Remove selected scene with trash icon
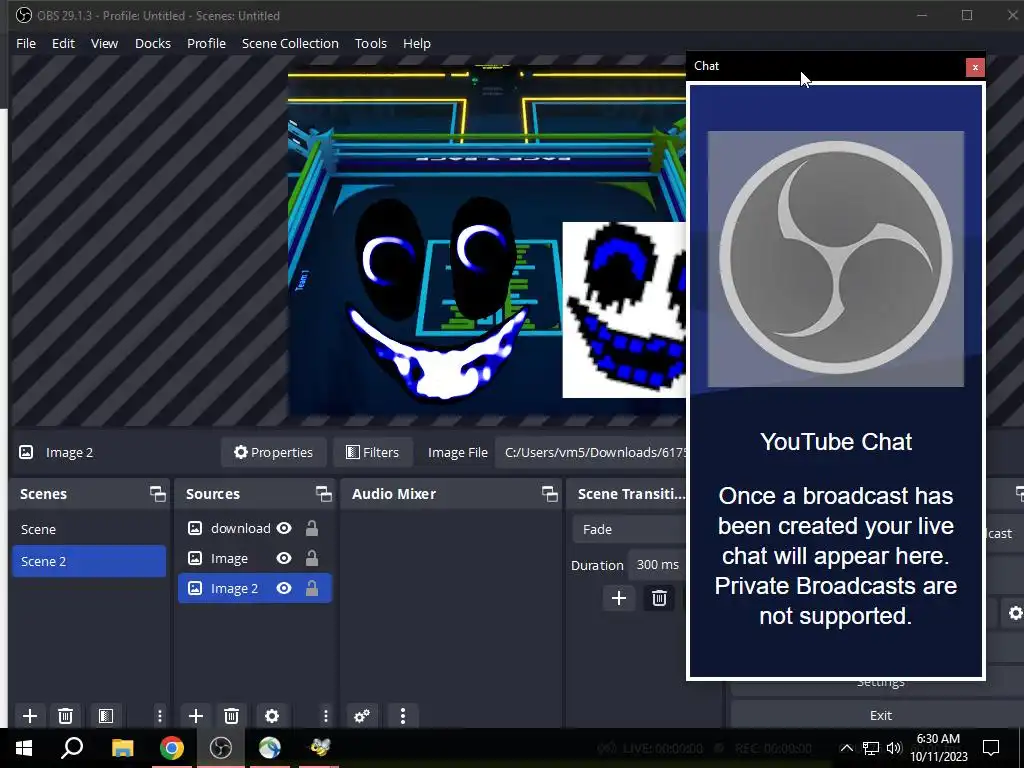Viewport: 1024px width, 768px height. 65,716
